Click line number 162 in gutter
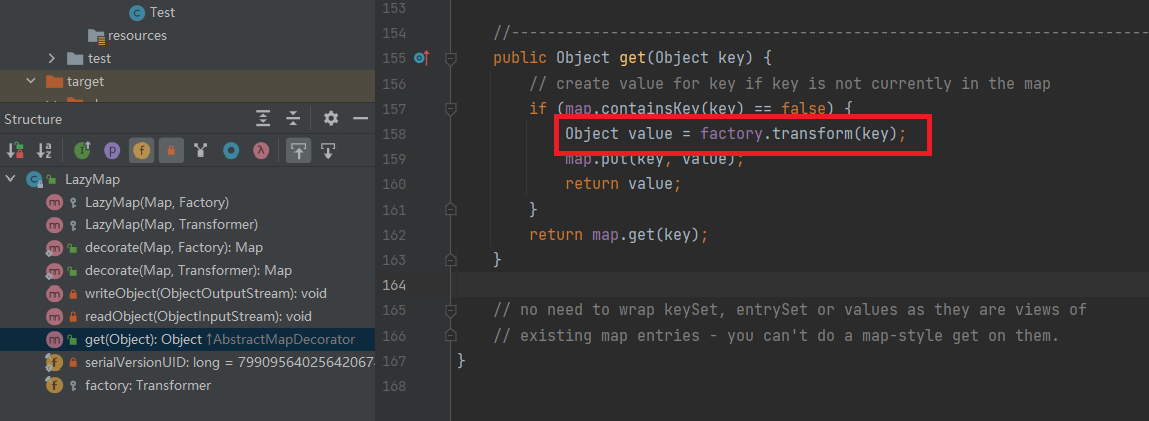The height and width of the screenshot is (421, 1149). 394,235
